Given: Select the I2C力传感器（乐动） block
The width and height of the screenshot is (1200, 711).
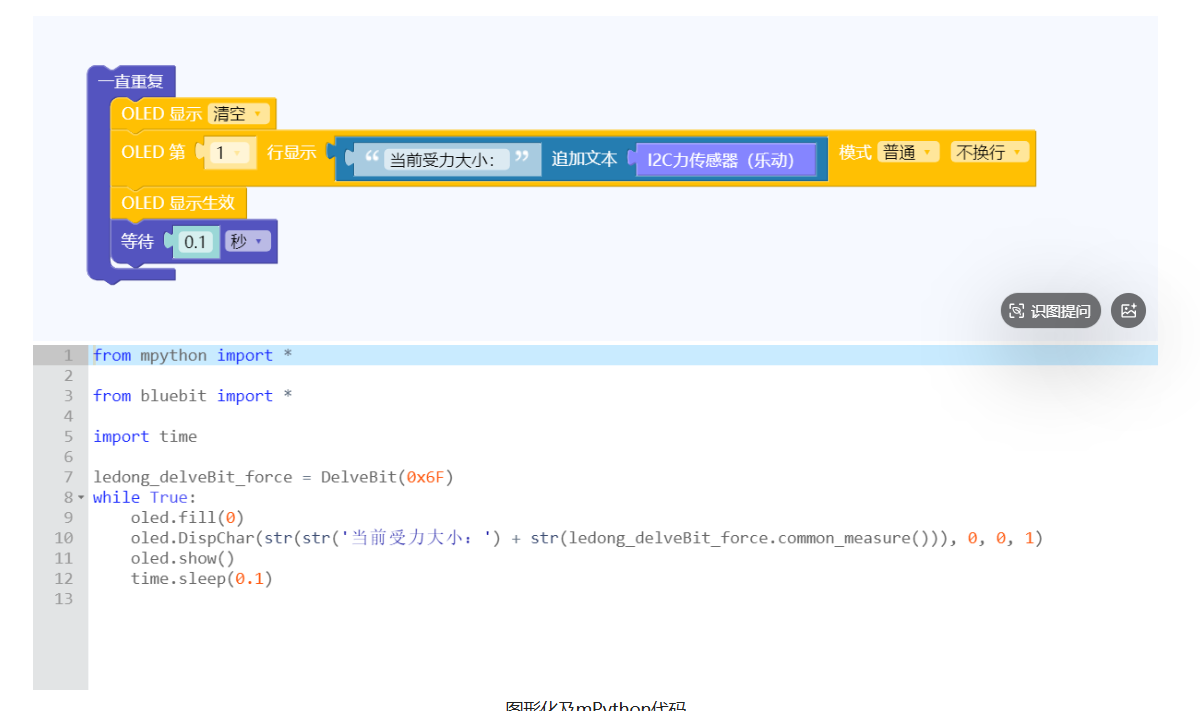Looking at the screenshot, I should 726,159.
